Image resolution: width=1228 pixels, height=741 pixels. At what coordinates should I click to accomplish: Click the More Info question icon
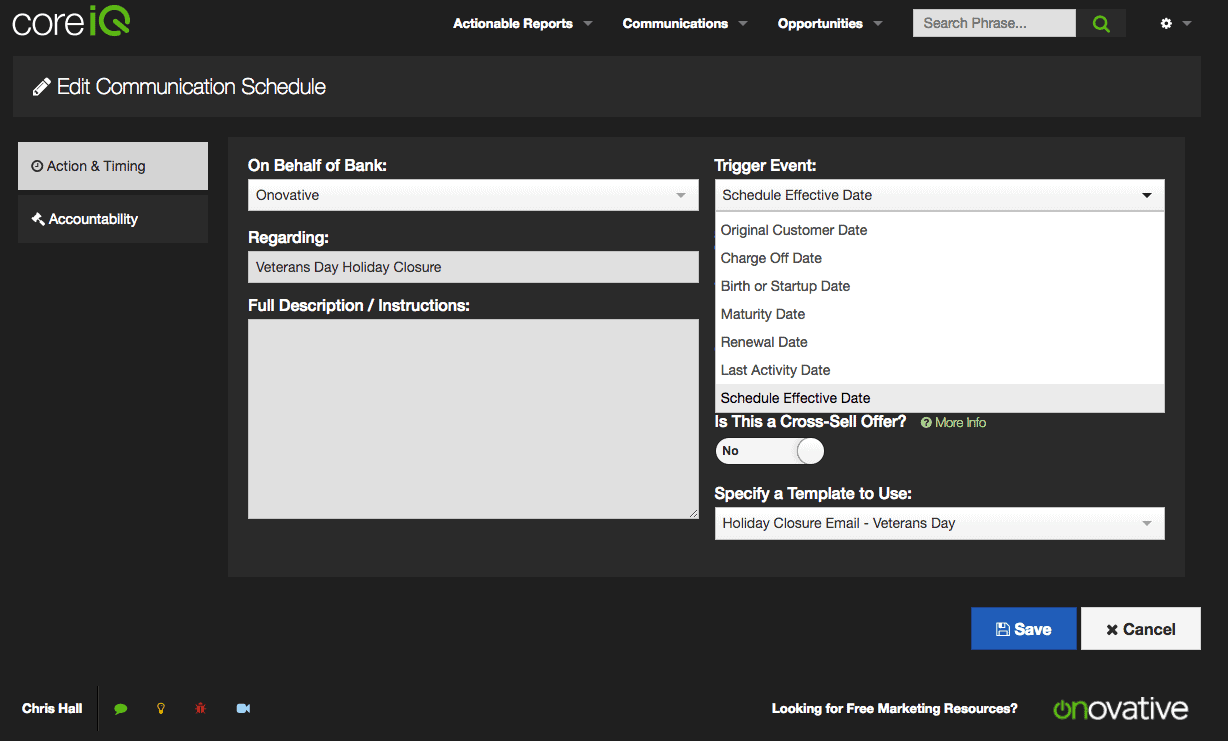click(x=926, y=423)
